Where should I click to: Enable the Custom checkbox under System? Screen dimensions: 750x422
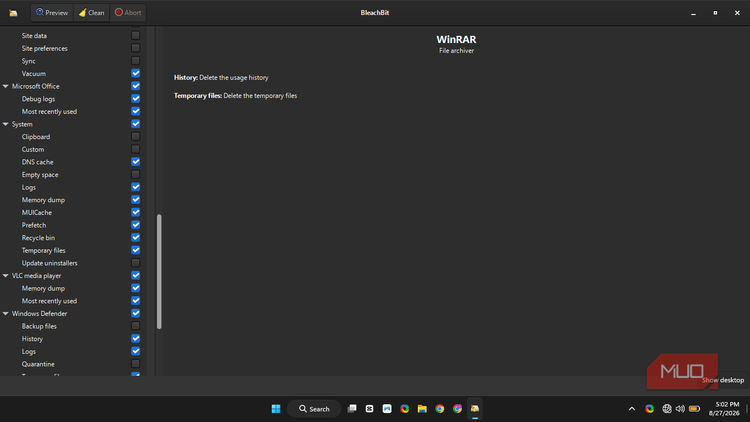136,149
